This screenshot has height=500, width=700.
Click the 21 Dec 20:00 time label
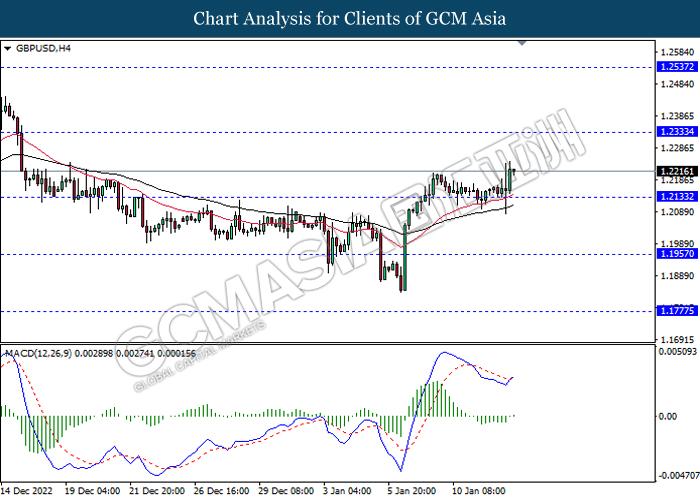click(x=157, y=491)
